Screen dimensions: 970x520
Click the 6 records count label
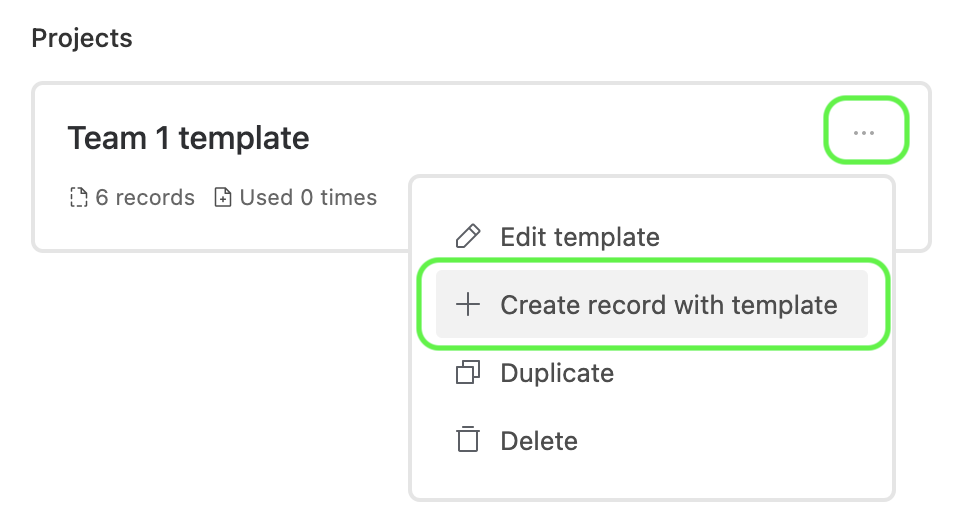click(145, 198)
